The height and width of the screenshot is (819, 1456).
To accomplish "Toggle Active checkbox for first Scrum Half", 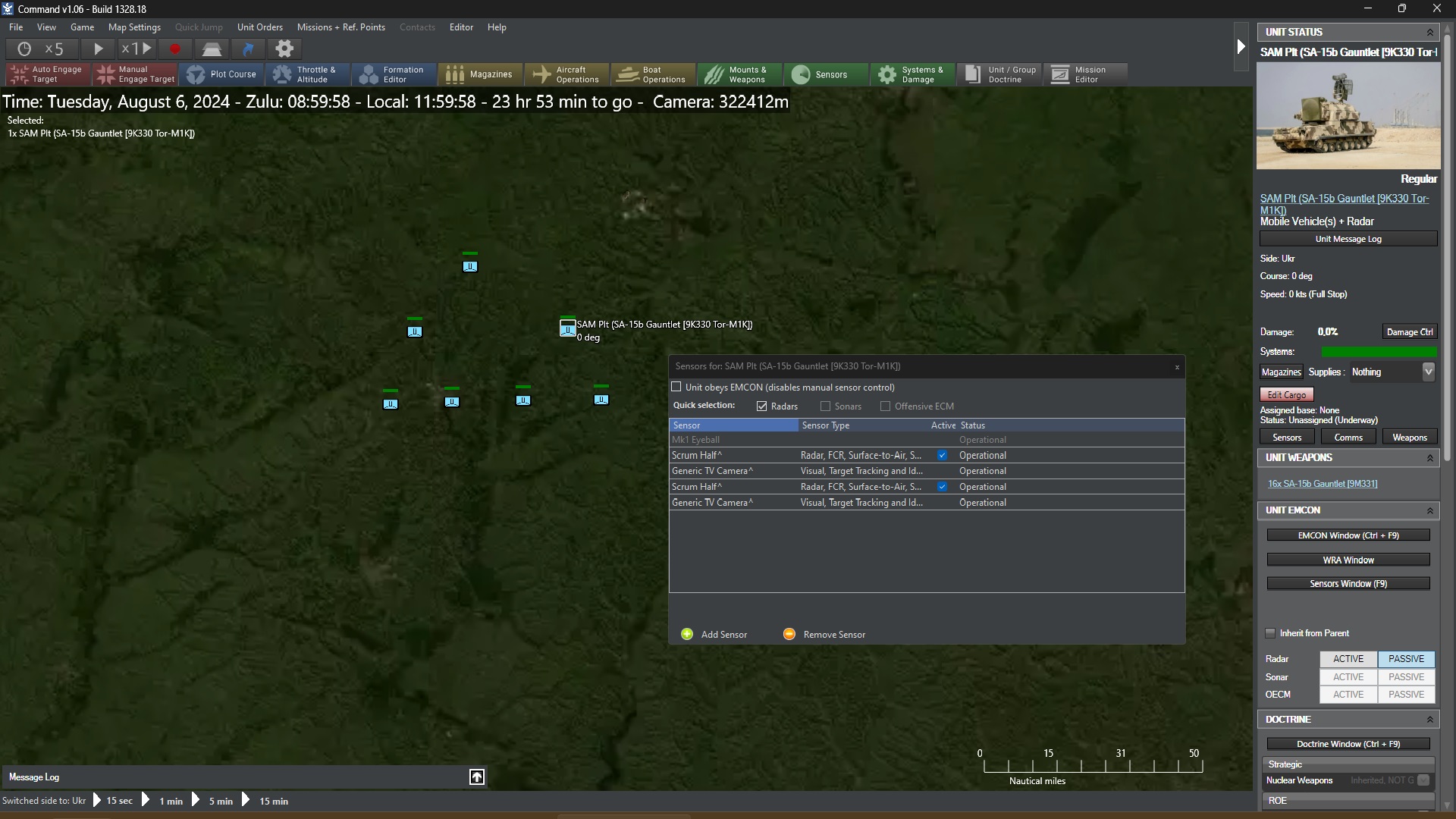I will (943, 456).
